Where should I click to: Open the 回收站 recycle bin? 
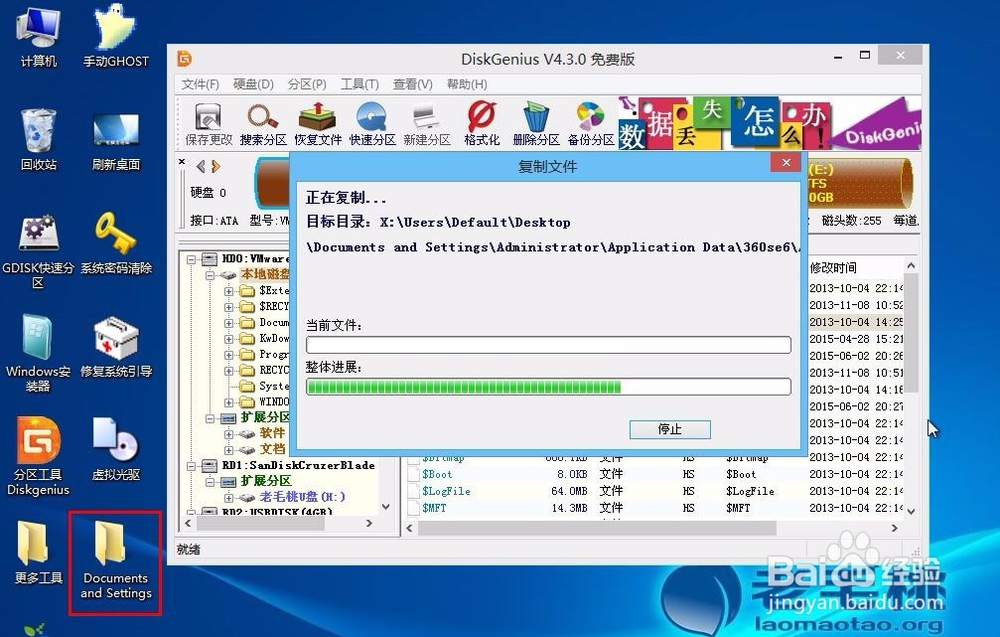pyautogui.click(x=38, y=139)
